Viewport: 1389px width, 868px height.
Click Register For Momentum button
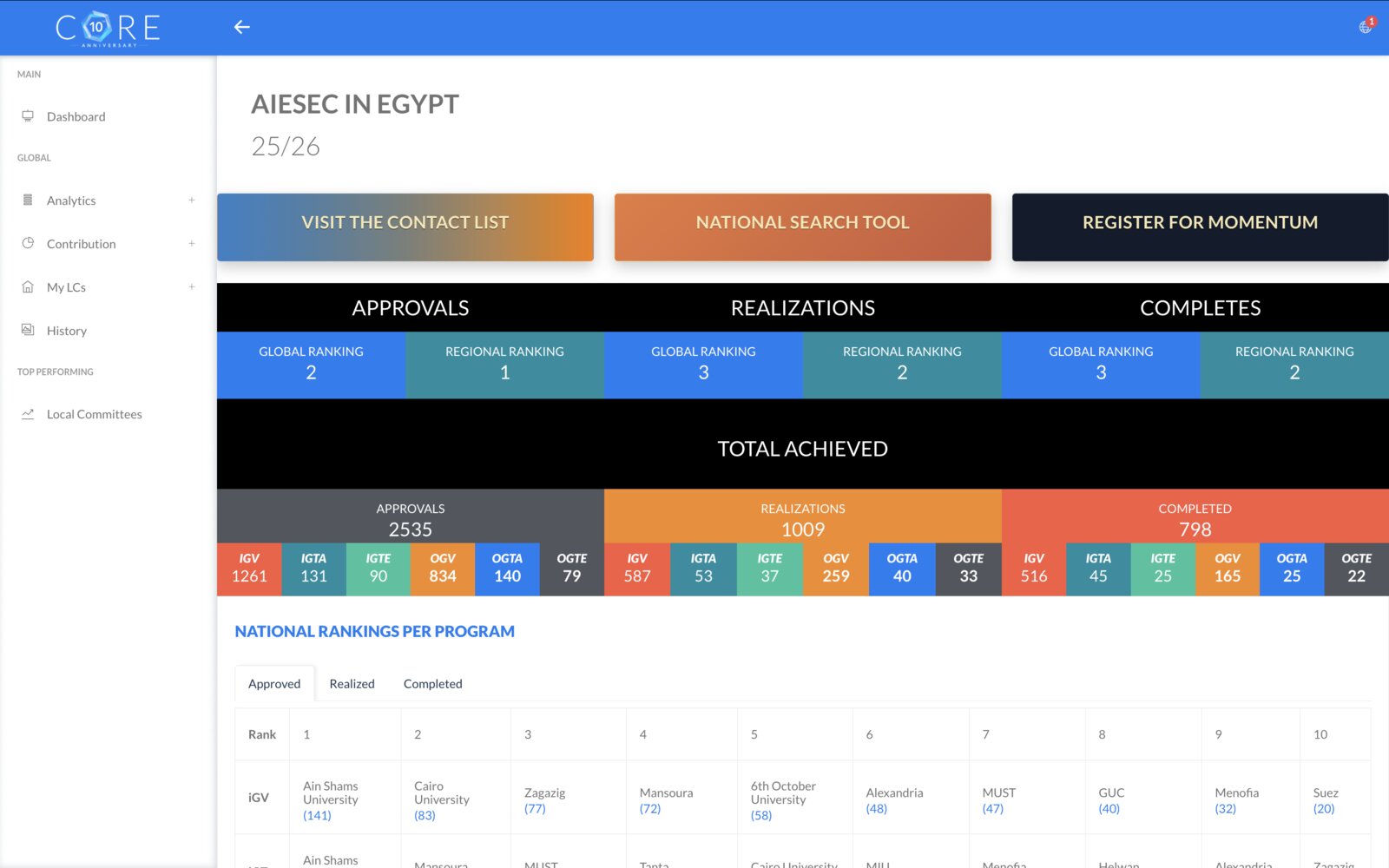(x=1201, y=227)
